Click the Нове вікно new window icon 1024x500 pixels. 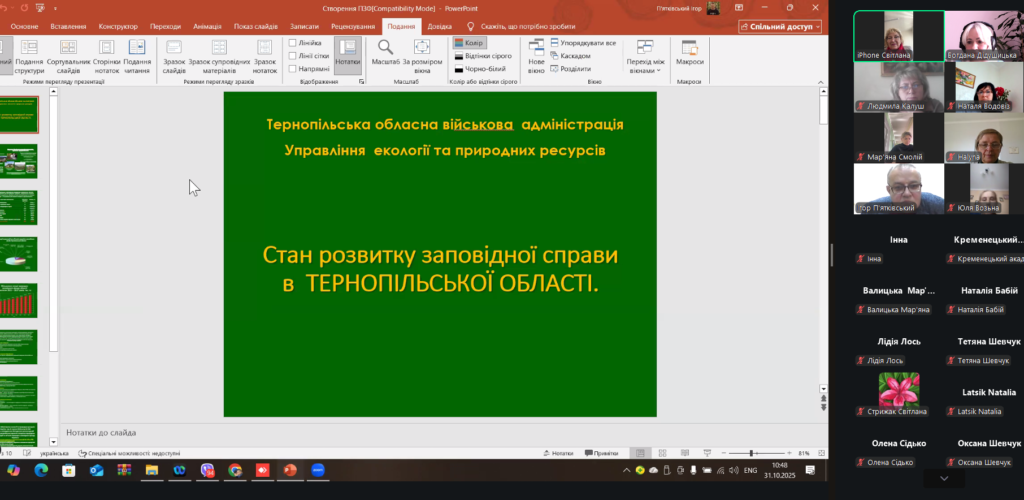point(537,55)
